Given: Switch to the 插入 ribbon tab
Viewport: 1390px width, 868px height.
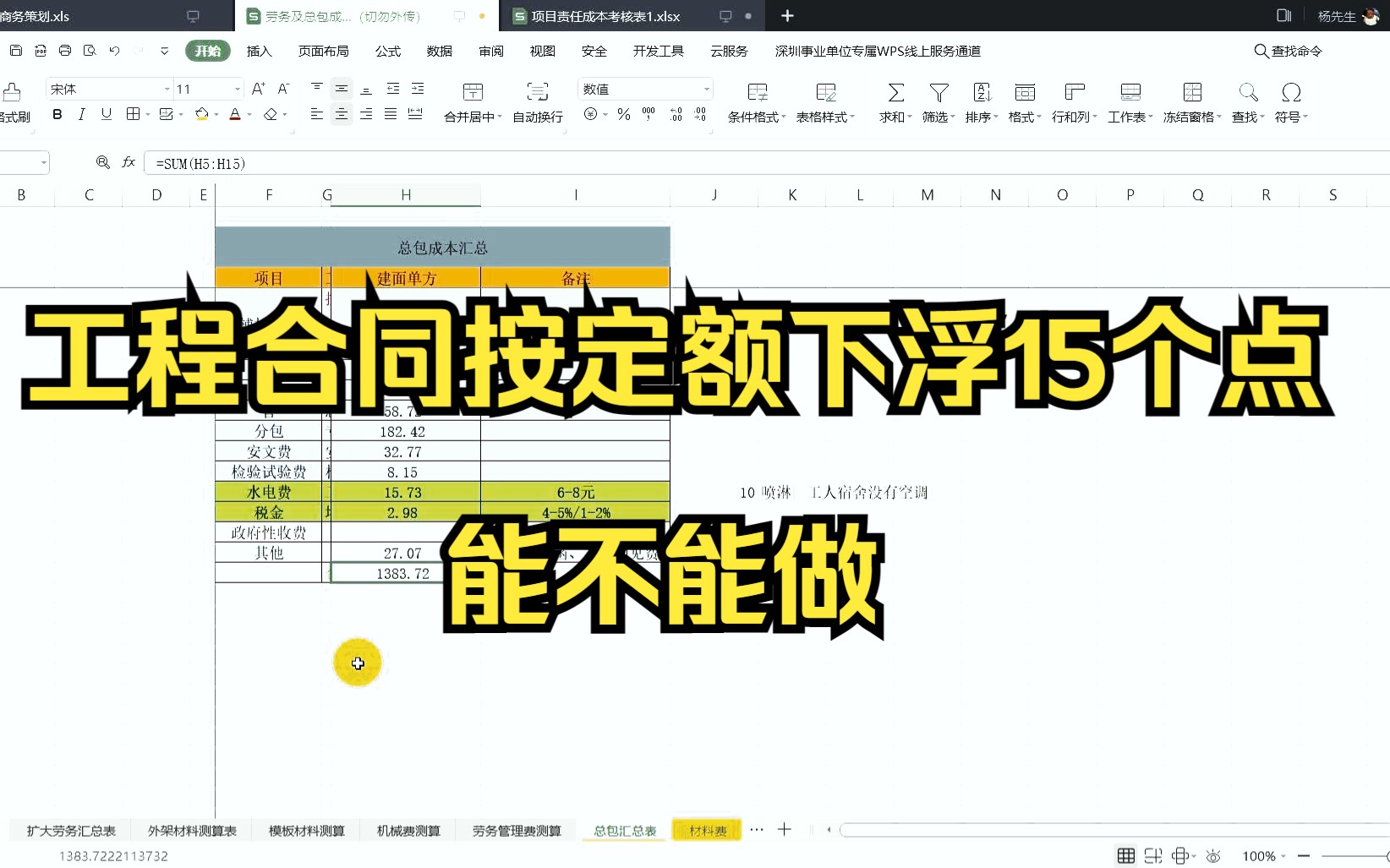Looking at the screenshot, I should coord(259,51).
